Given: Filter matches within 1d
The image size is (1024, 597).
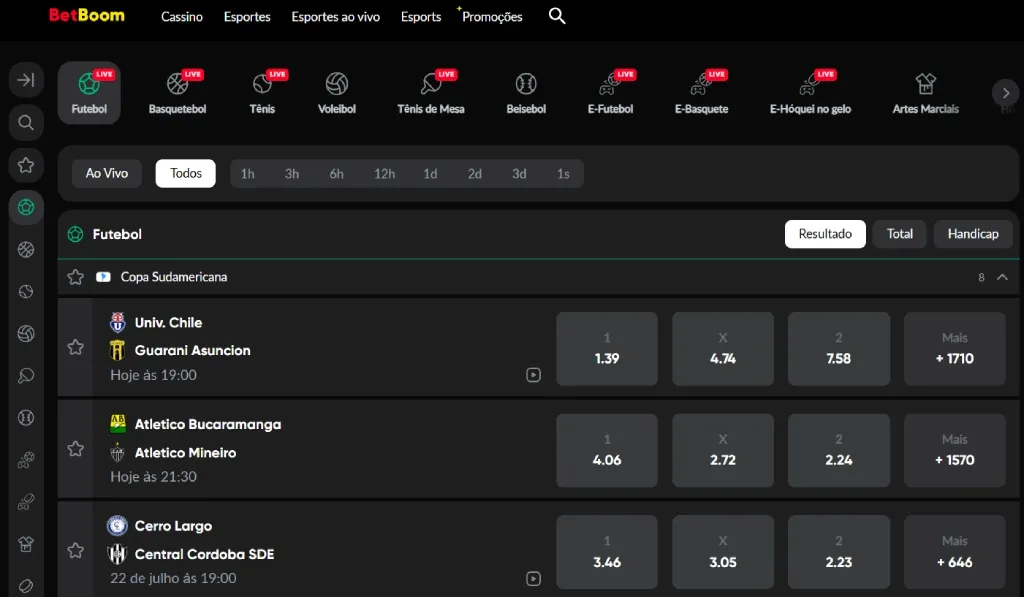Looking at the screenshot, I should point(430,174).
